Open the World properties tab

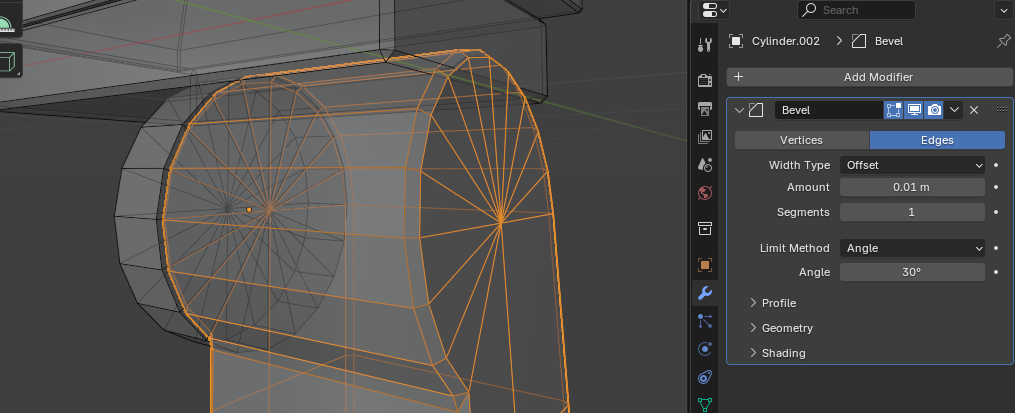coord(705,193)
